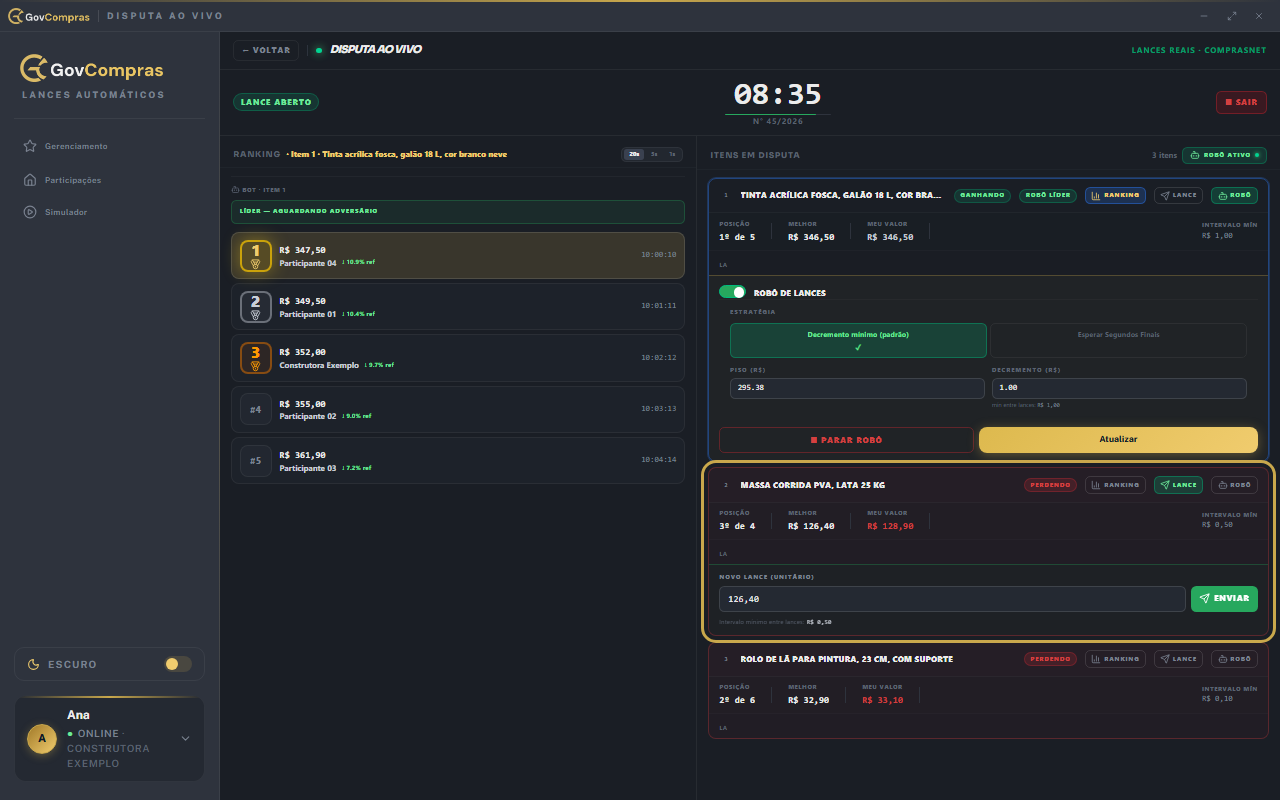Expand the Ana user profile chevron

coord(185,739)
